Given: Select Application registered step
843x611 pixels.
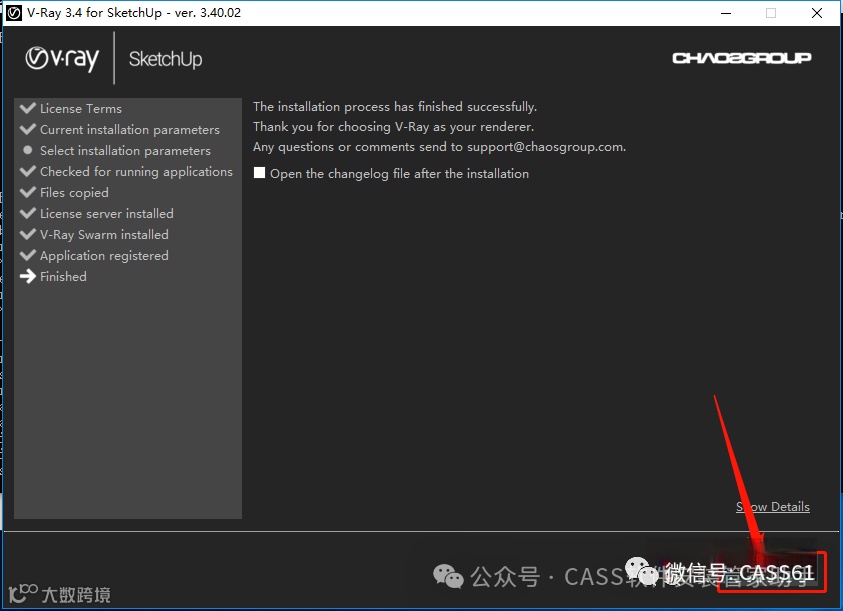Looking at the screenshot, I should [x=104, y=255].
